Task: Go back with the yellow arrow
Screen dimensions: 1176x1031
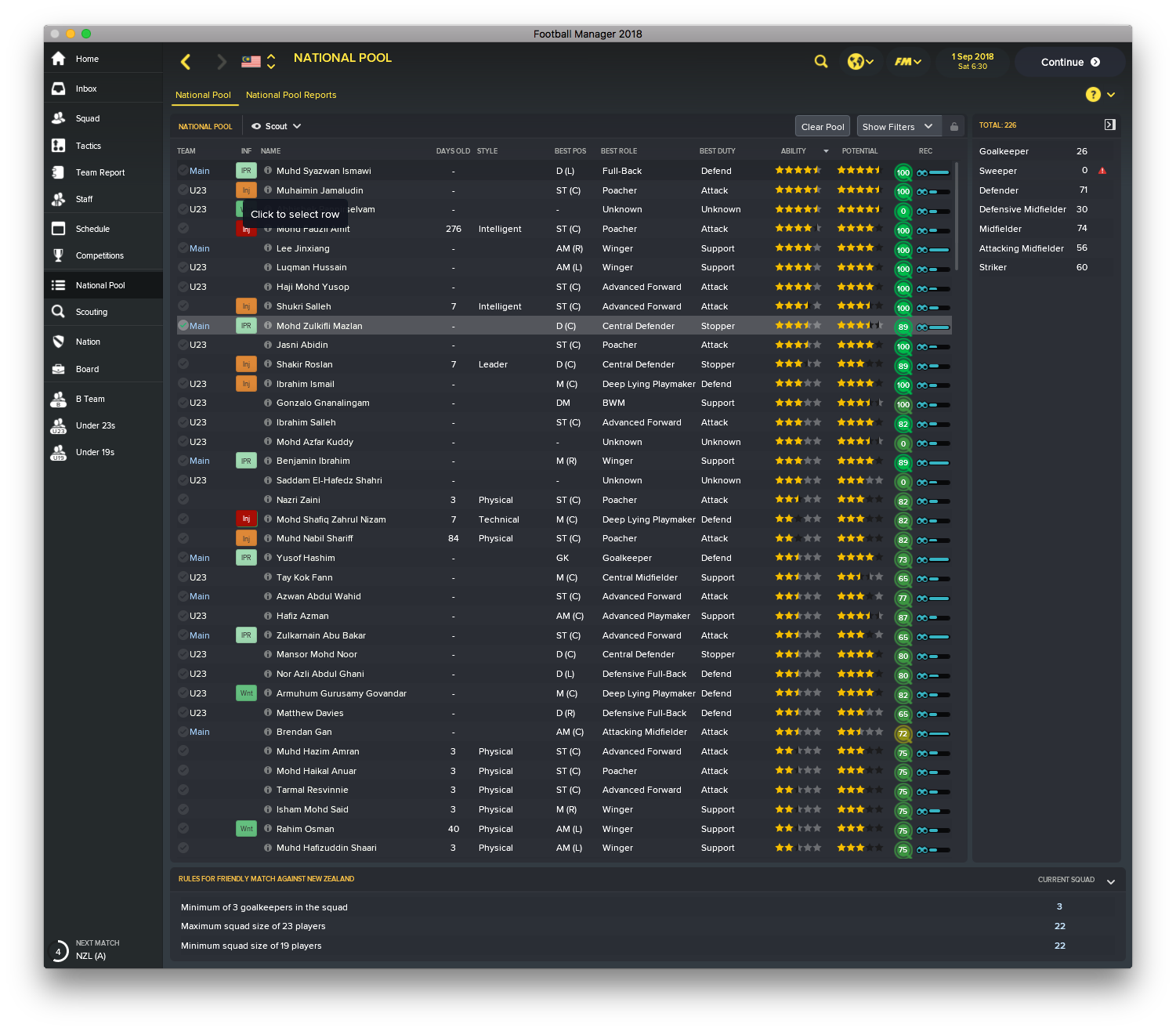Action: [x=186, y=62]
